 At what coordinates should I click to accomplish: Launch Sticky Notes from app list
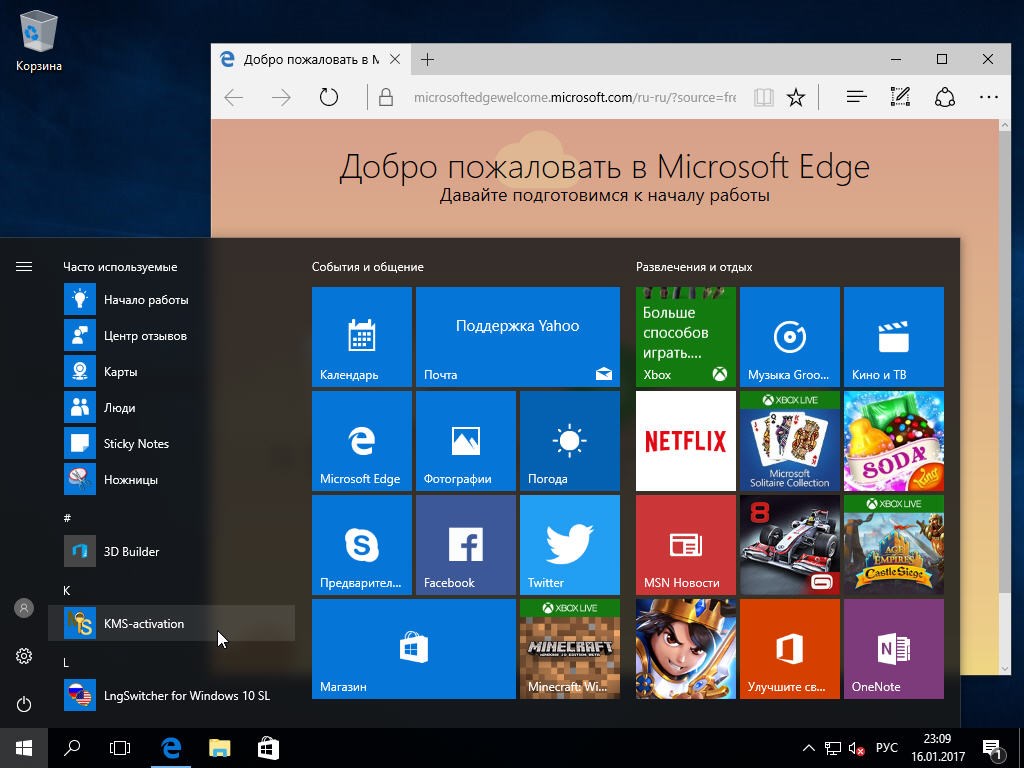pos(172,443)
